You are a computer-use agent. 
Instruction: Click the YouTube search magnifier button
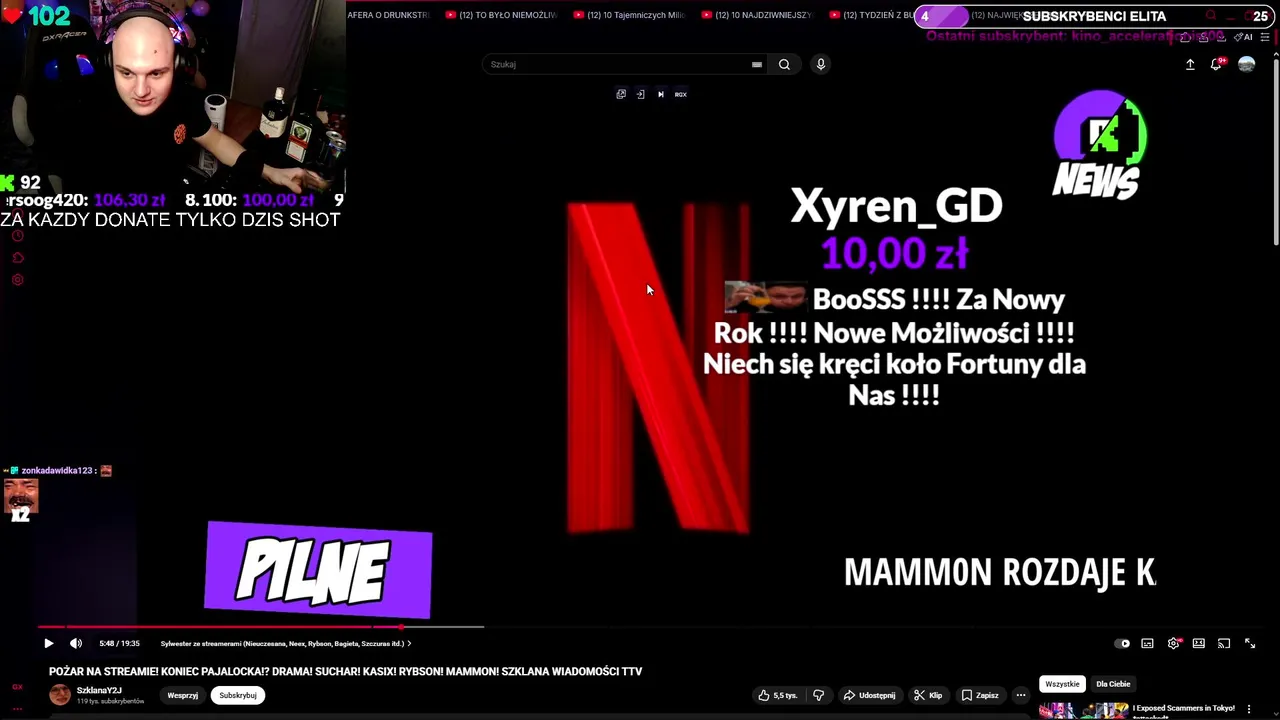point(784,64)
